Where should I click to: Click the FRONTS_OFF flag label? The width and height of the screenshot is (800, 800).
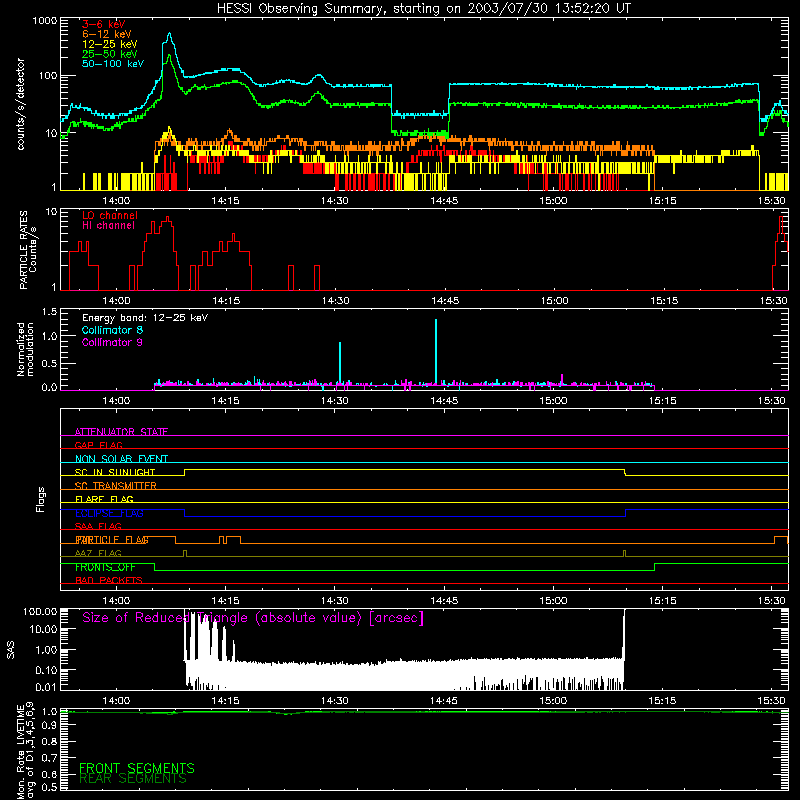105,567
